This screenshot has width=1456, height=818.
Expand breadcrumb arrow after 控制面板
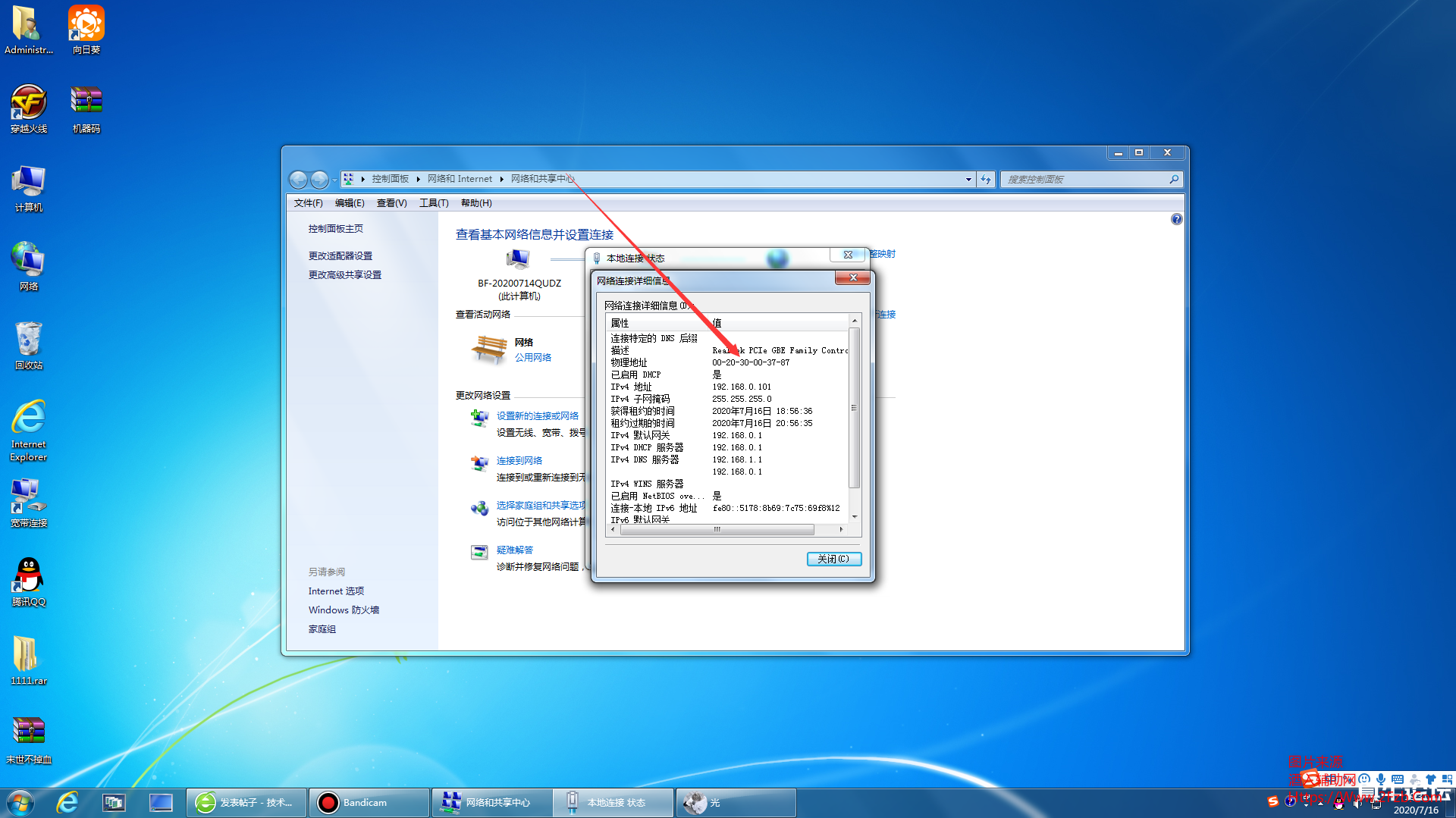tap(418, 180)
